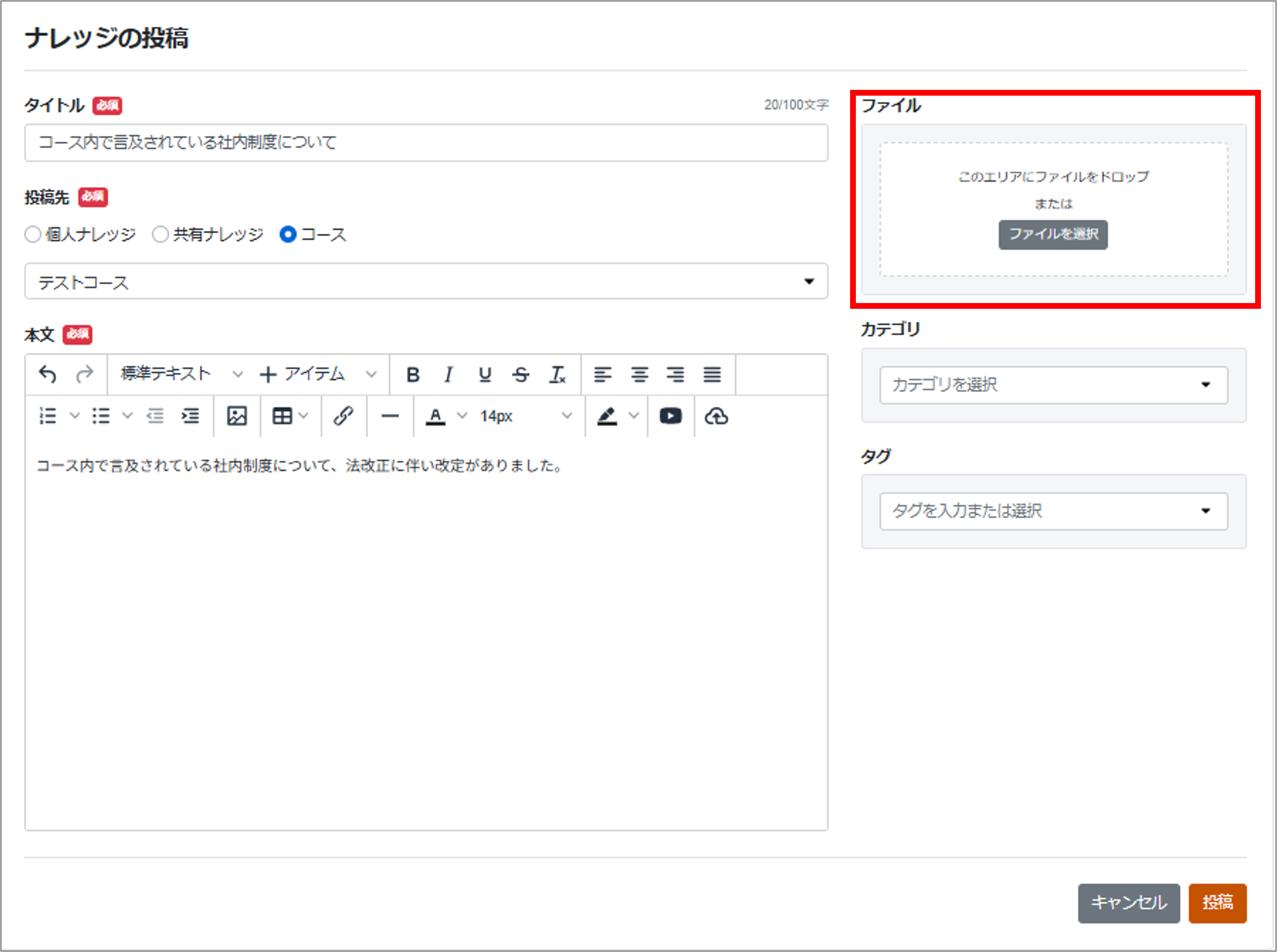The width and height of the screenshot is (1277, 952).
Task: Select 共有ナレッジ radio option
Action: (160, 235)
